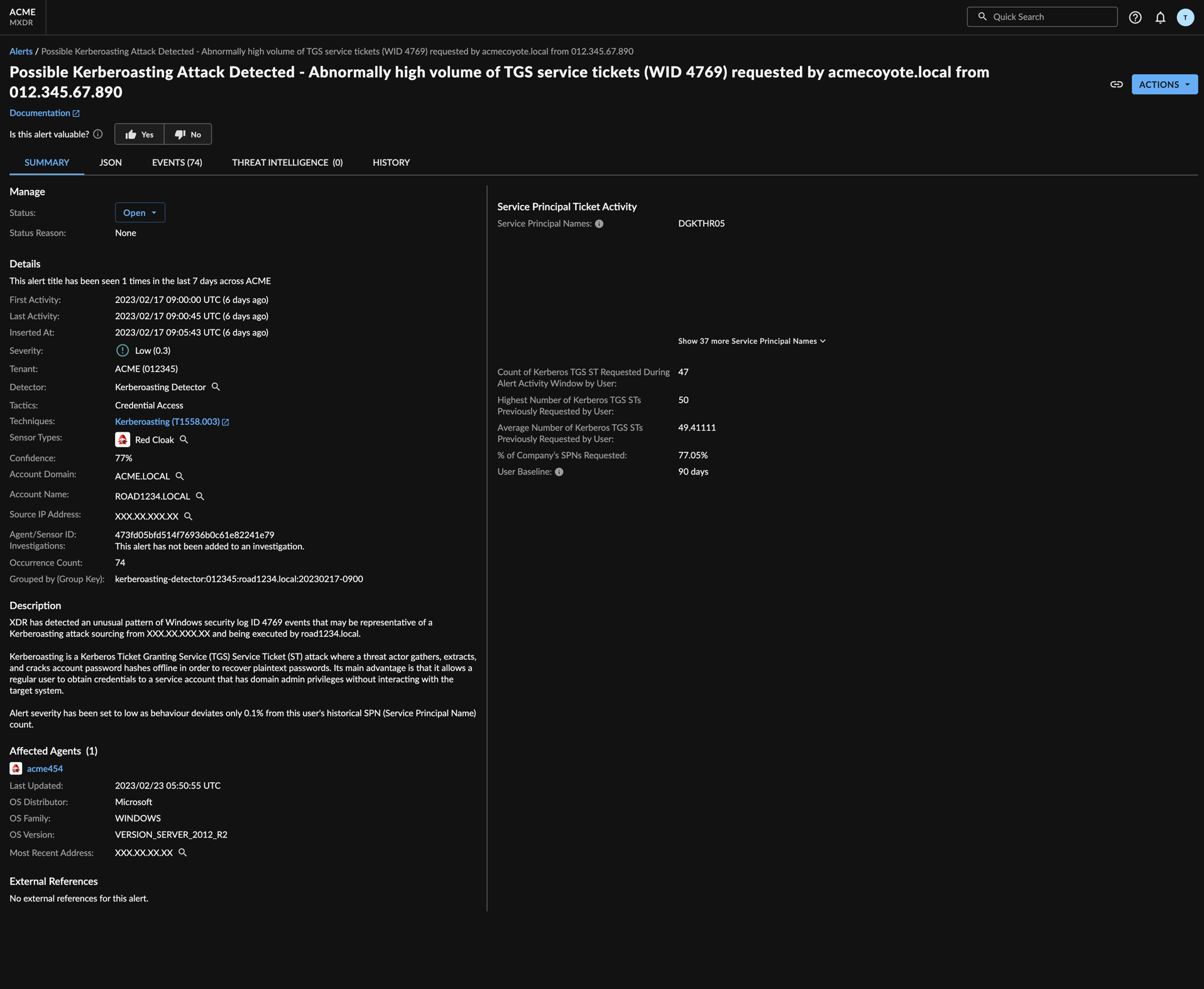The height and width of the screenshot is (989, 1204).
Task: Mark alert as not valuable with No
Action: pos(188,134)
